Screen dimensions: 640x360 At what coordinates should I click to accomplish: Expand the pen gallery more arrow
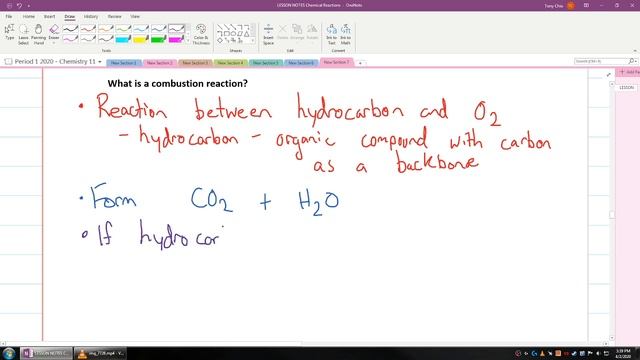pyautogui.click(x=188, y=41)
